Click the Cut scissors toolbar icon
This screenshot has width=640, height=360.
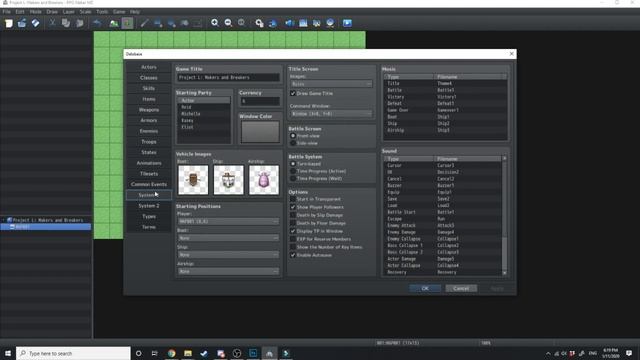52,23
